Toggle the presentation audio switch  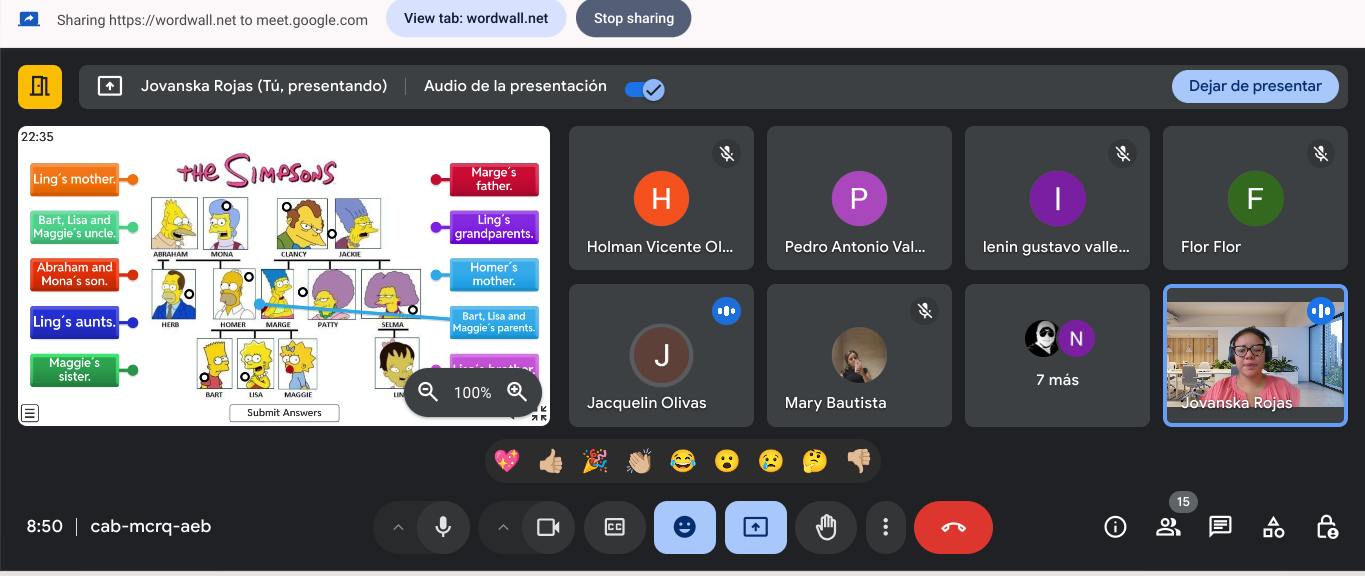coord(644,89)
